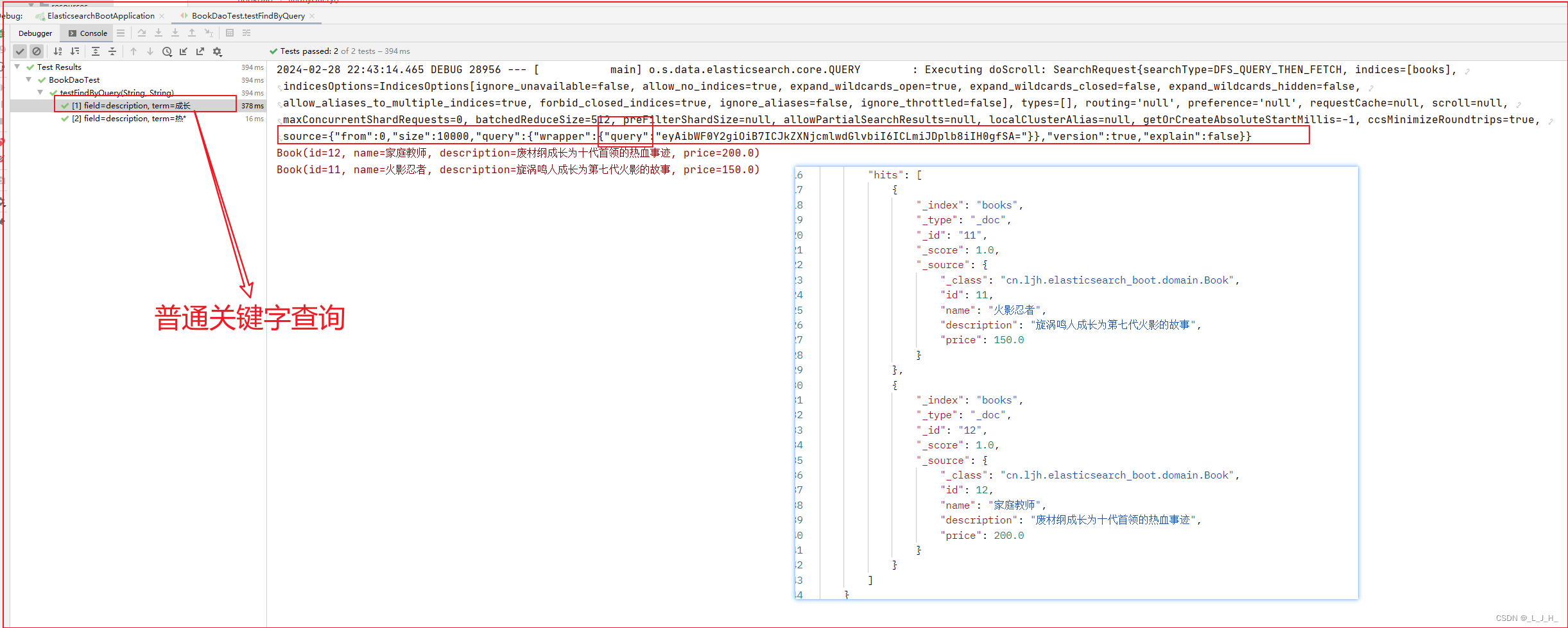Open Evaluate Expression calculator icon
The width and height of the screenshot is (1568, 628).
point(230,33)
